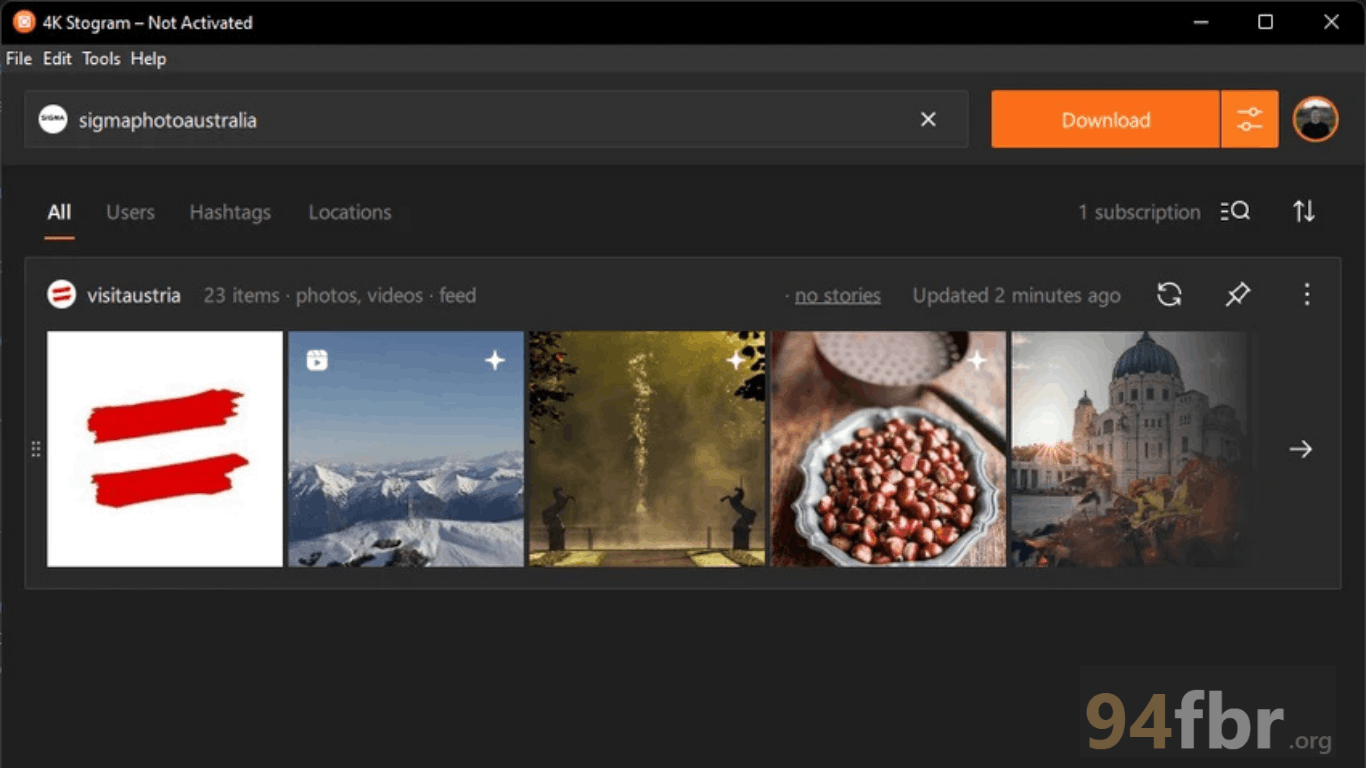Click '23 items · photos, videos · feed' text
Screen dimensions: 1366x768
click(340, 295)
